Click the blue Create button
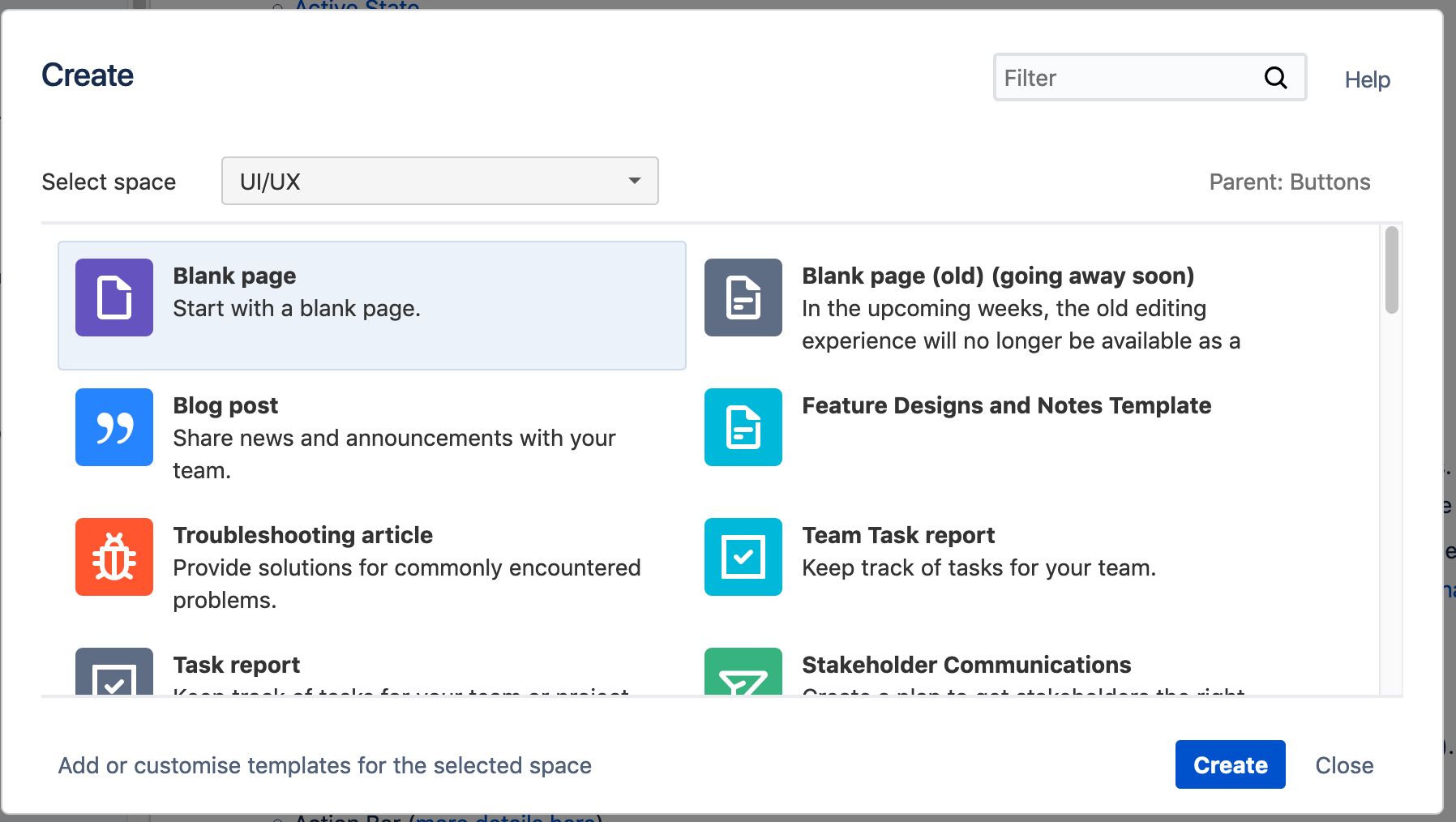 coord(1231,764)
